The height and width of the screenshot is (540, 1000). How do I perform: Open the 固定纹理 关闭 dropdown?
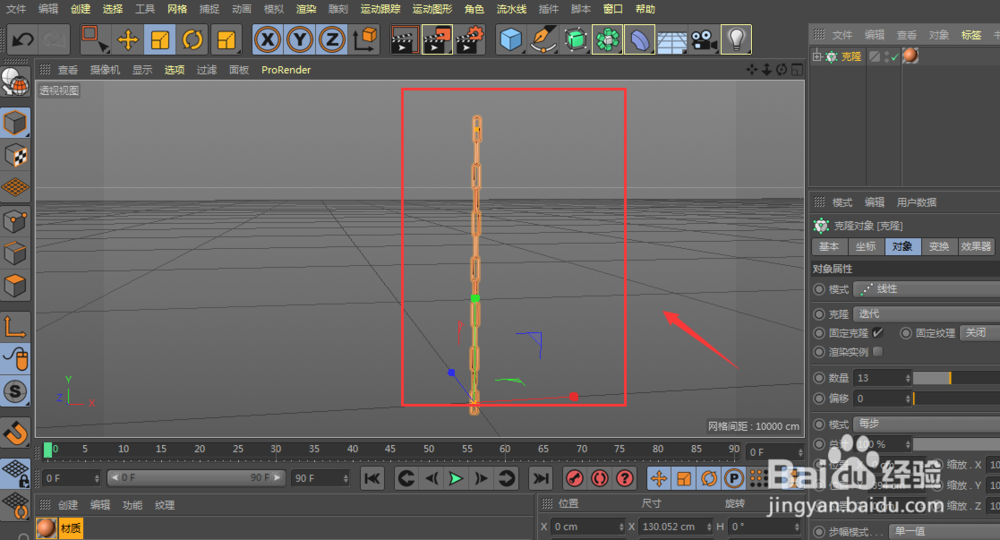[980, 333]
